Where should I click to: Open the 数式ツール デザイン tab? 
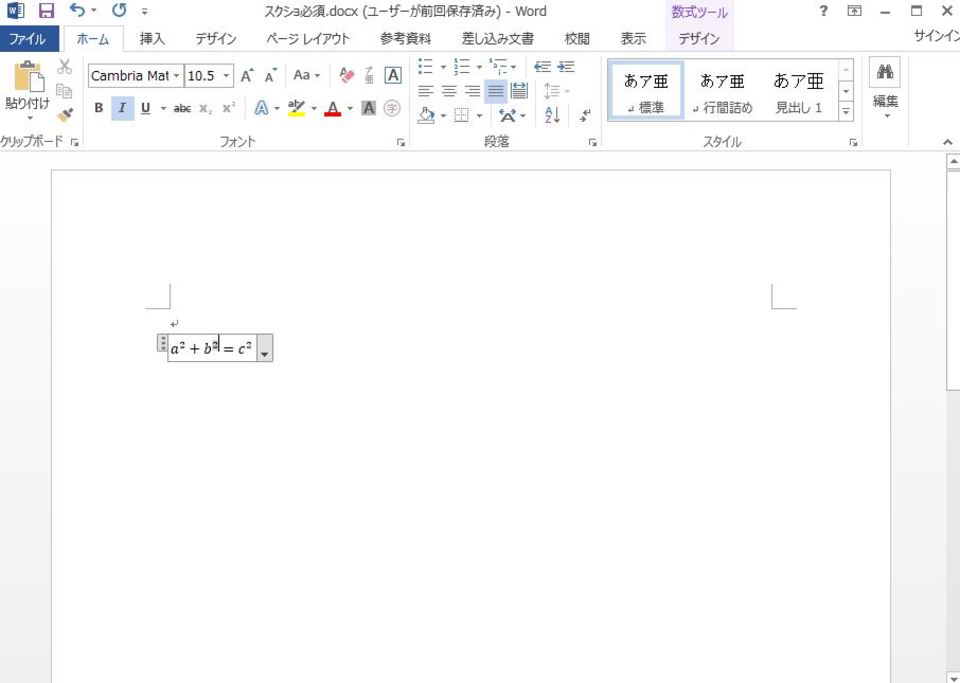pyautogui.click(x=698, y=37)
